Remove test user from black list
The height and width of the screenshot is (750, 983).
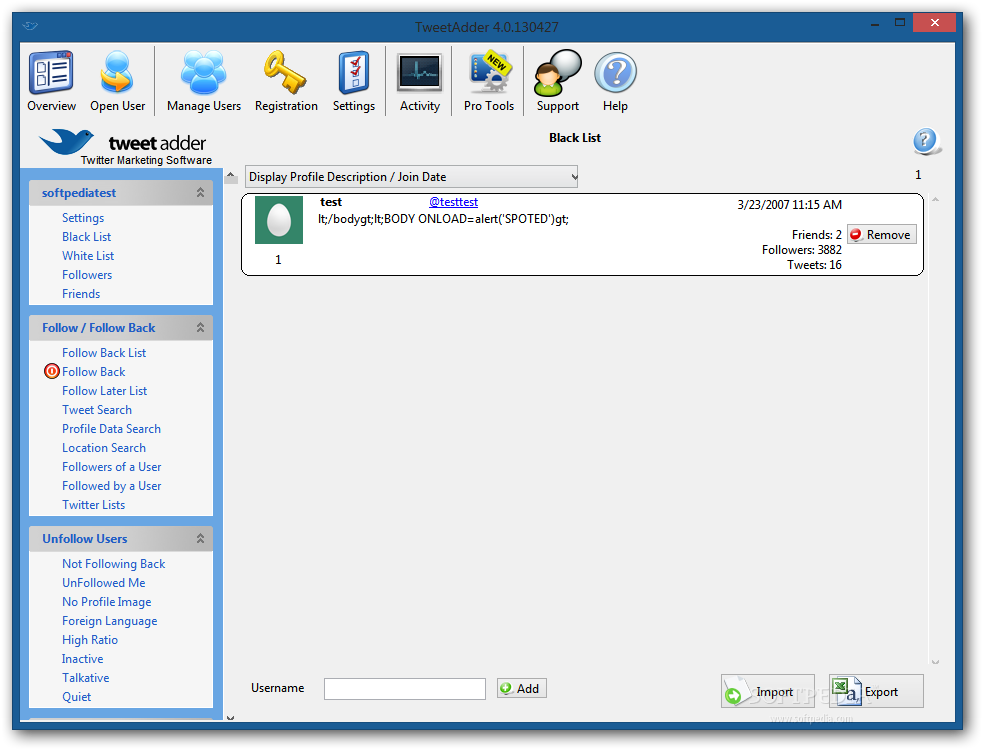coord(881,235)
